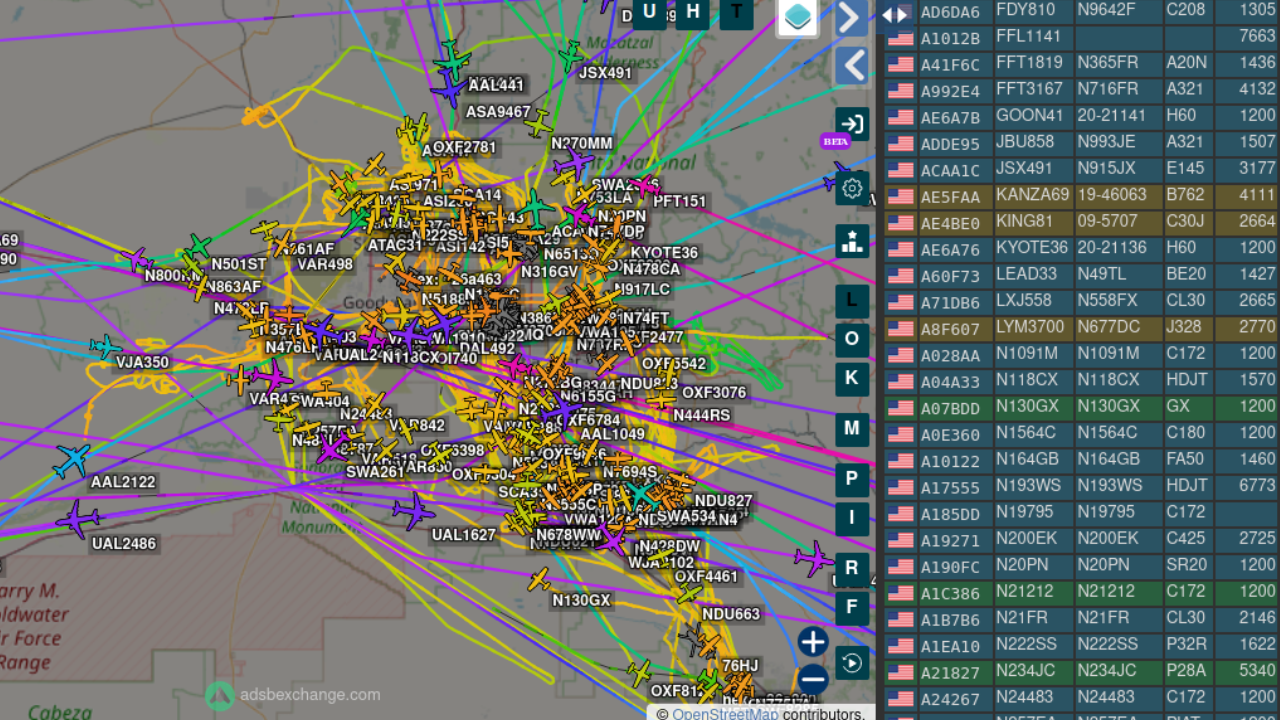
Task: Select the AAL2122 blue aircraft icon
Action: click(x=71, y=460)
